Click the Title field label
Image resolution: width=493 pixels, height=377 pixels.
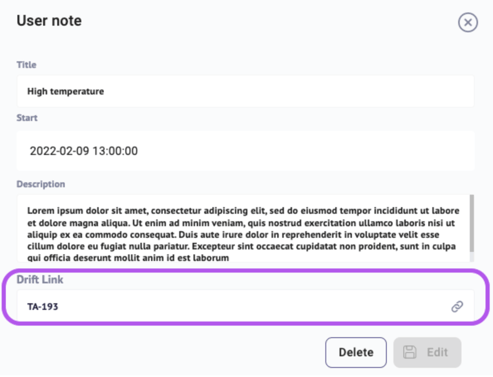click(26, 65)
